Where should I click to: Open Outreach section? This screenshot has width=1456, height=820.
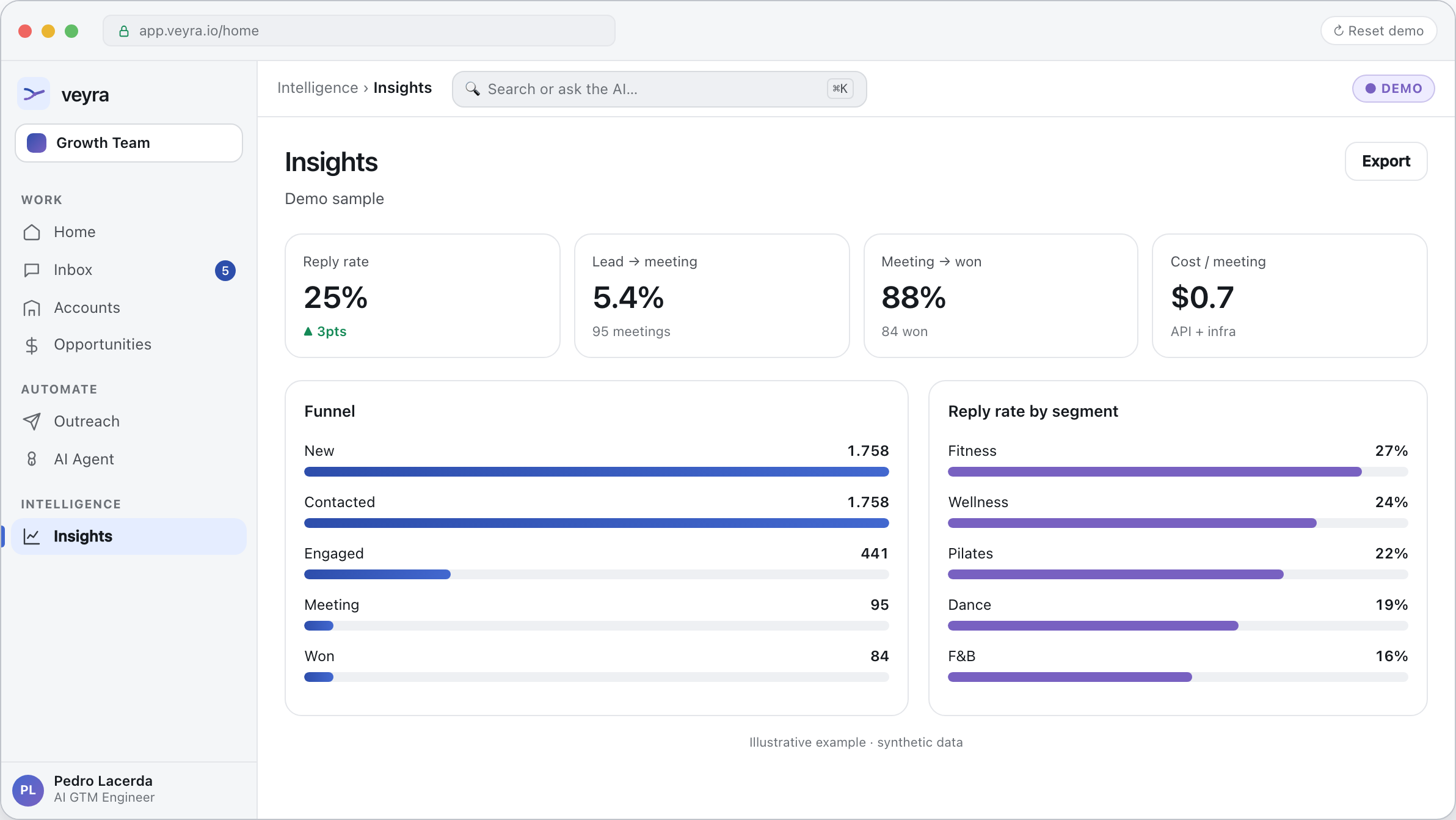[129, 422]
